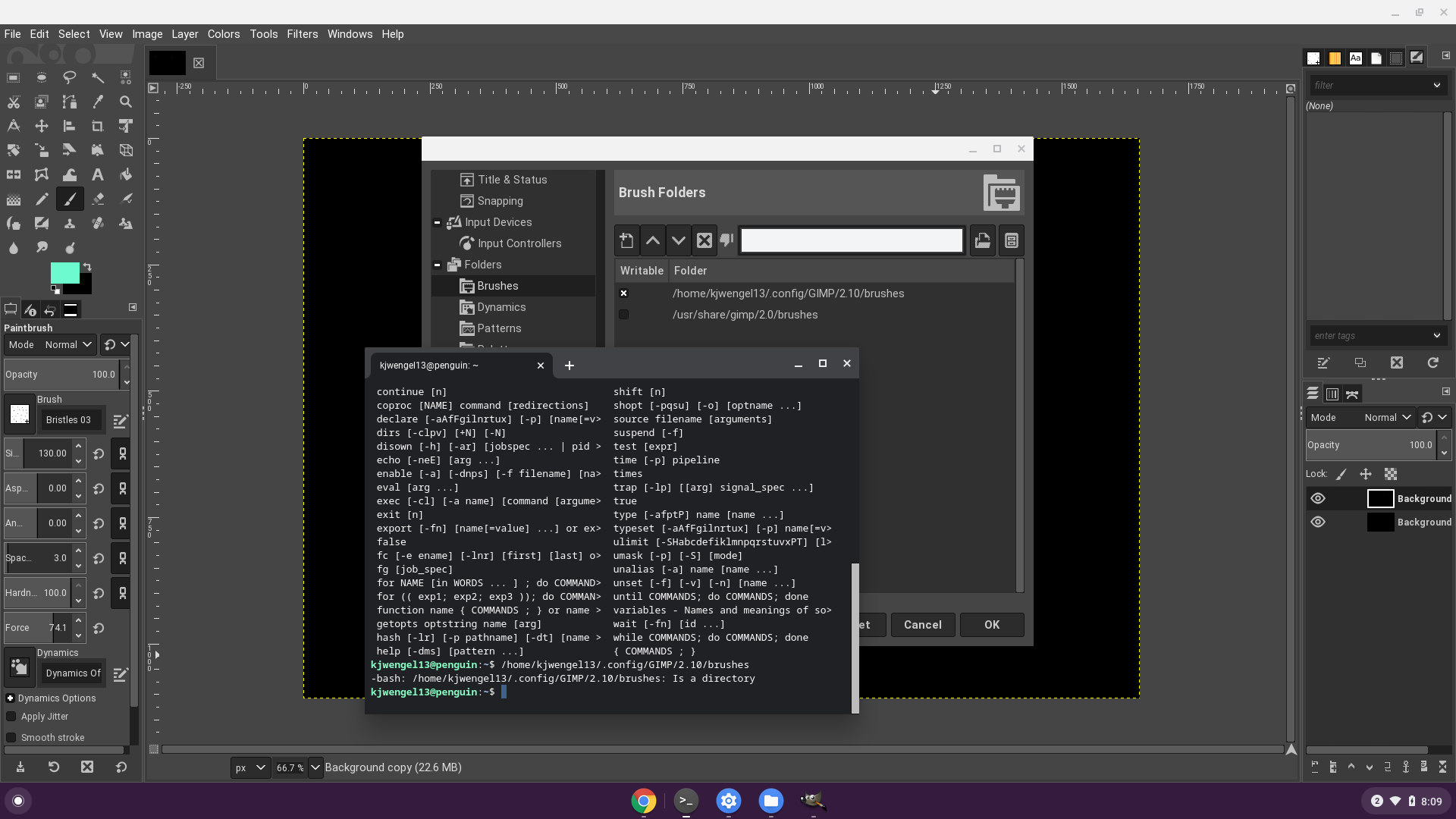Select the Bucket Fill tool
1456x819 pixels.
click(126, 175)
